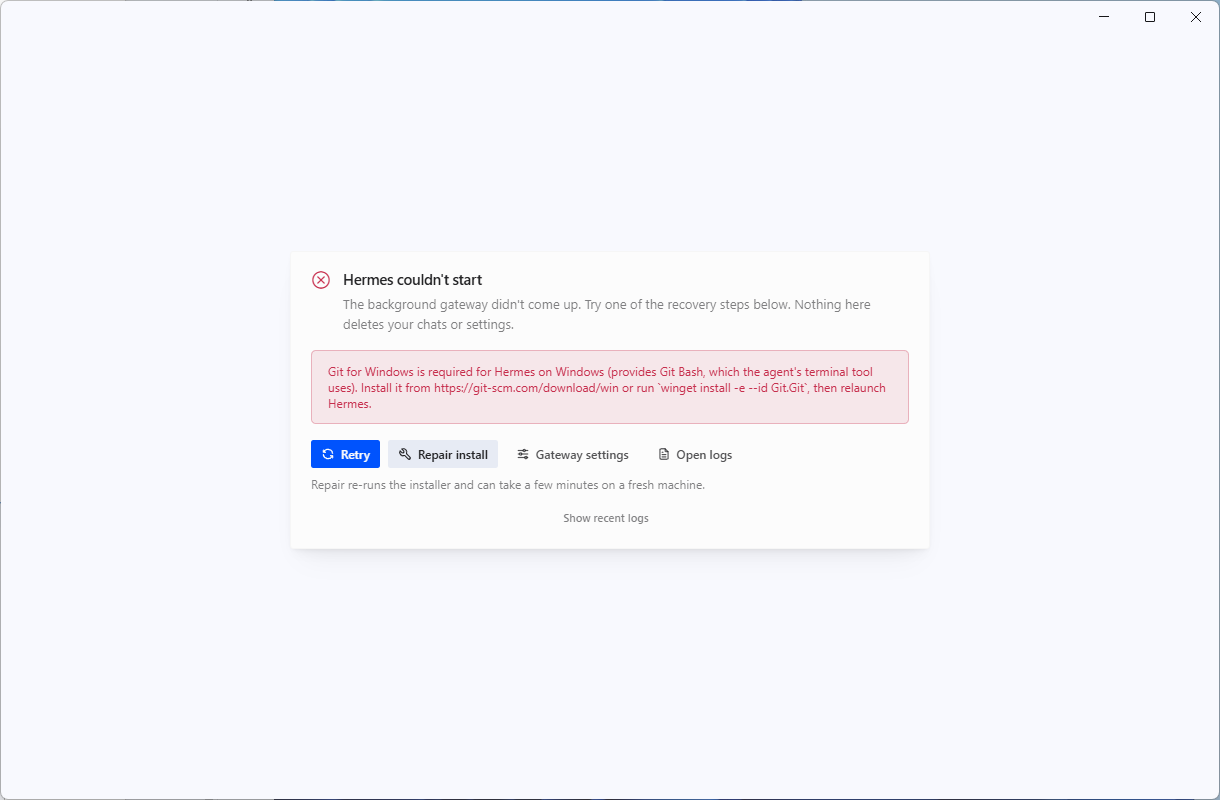Image resolution: width=1220 pixels, height=800 pixels.
Task: Run the Repair install option
Action: click(443, 454)
